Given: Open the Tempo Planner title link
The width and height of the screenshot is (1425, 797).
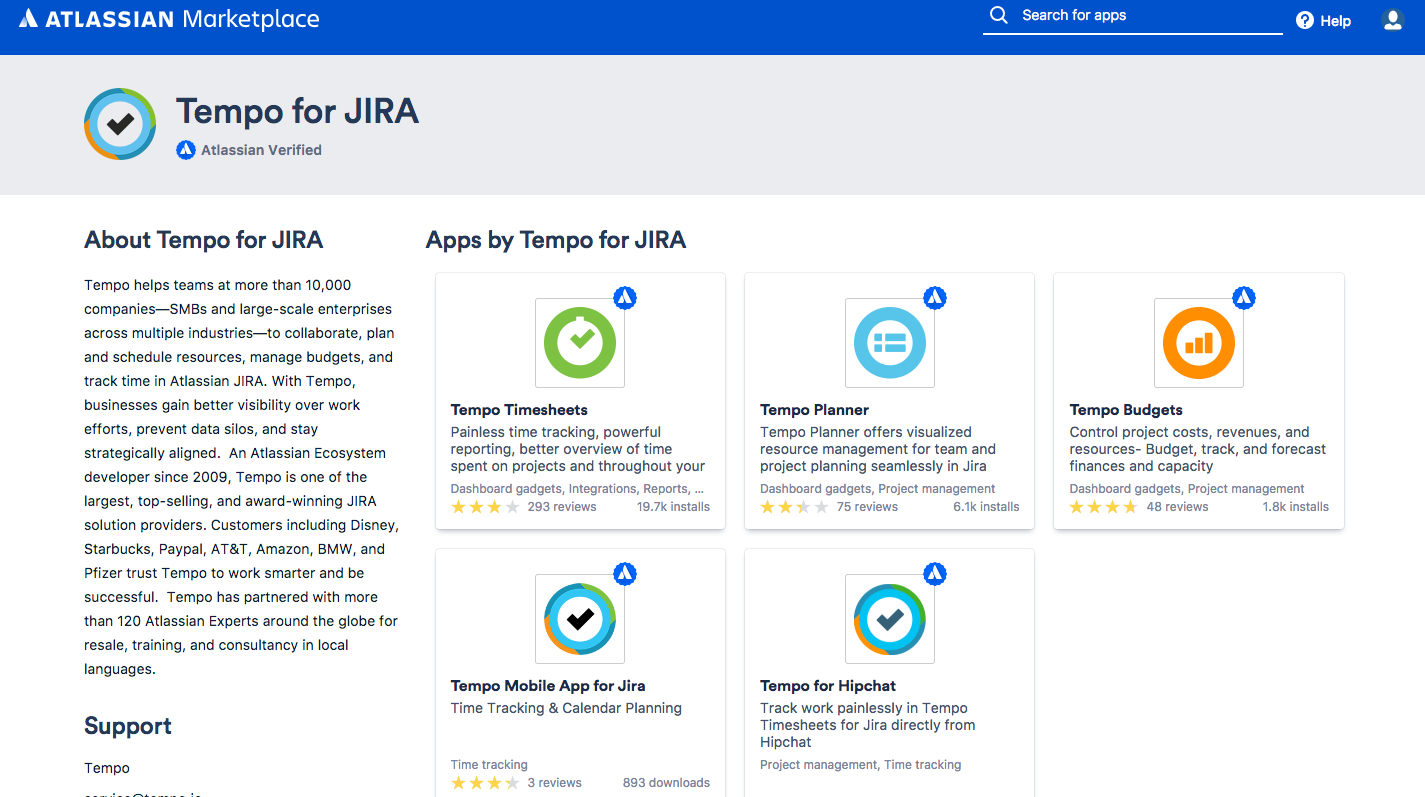Looking at the screenshot, I should [x=814, y=410].
